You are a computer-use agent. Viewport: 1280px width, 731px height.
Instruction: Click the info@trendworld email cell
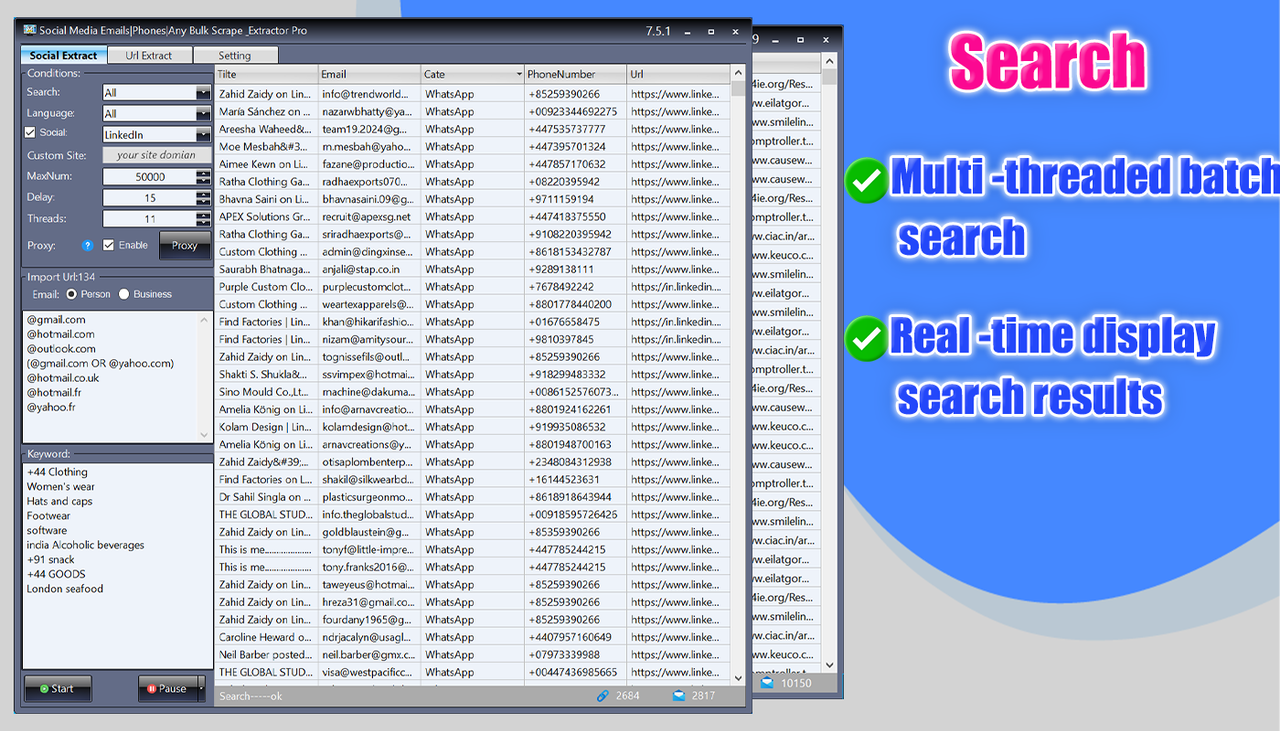click(369, 94)
